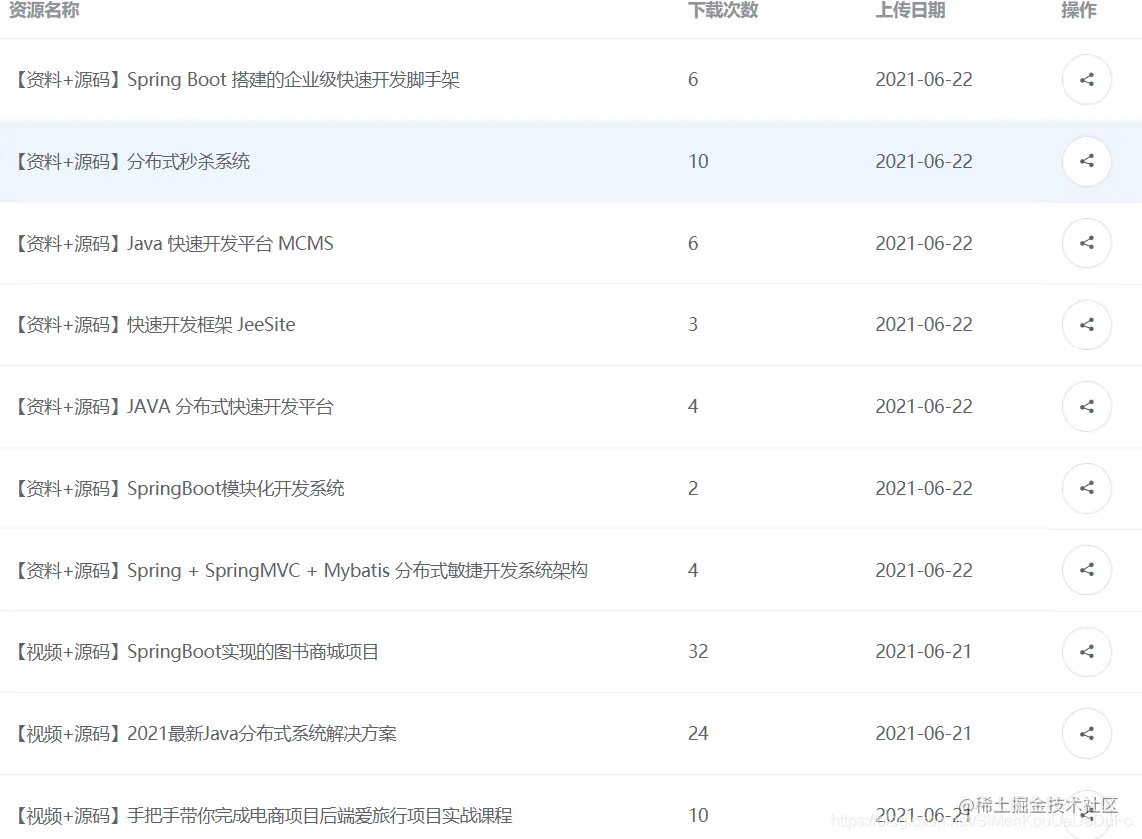Share the 分布式秒杀系统 resource

coord(1087,161)
